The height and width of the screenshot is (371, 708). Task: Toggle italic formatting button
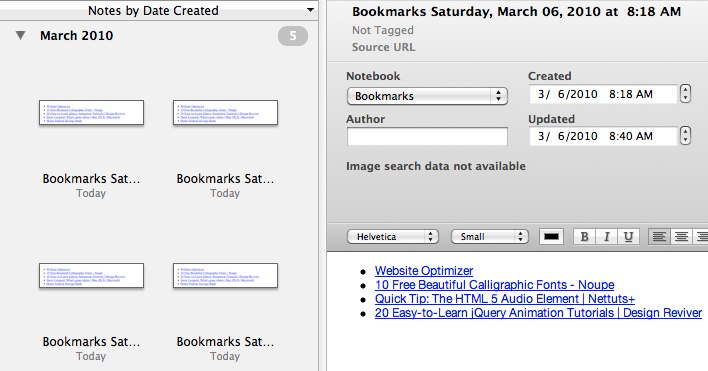(606, 237)
